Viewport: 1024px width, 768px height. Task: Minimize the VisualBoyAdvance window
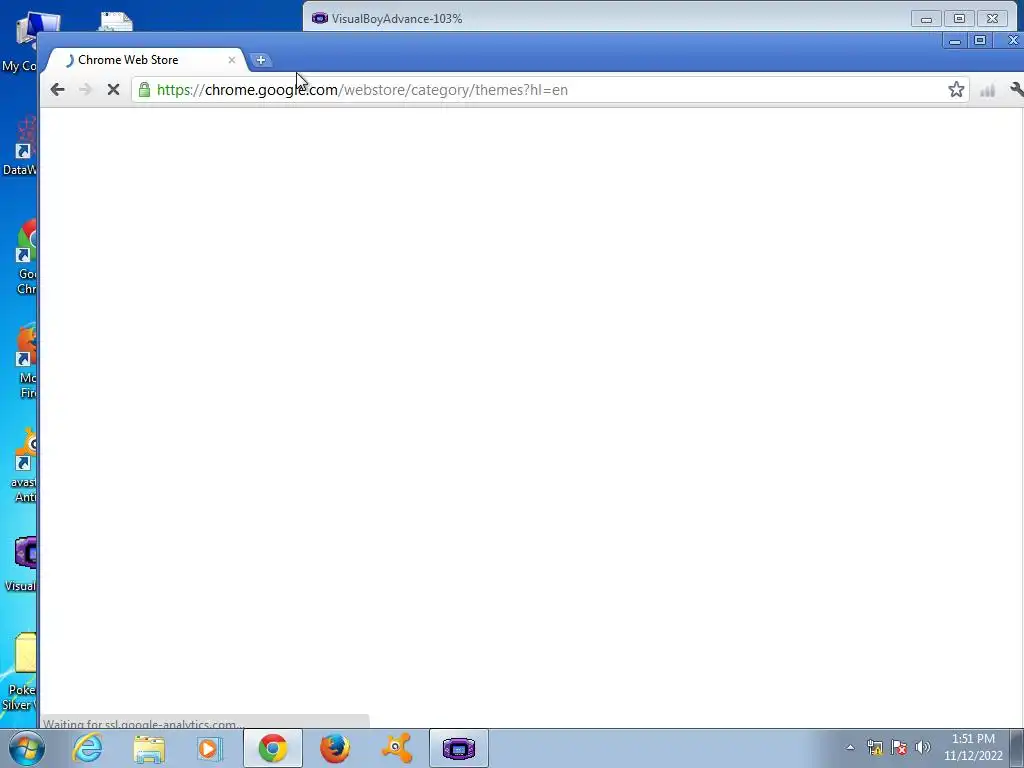[926, 19]
